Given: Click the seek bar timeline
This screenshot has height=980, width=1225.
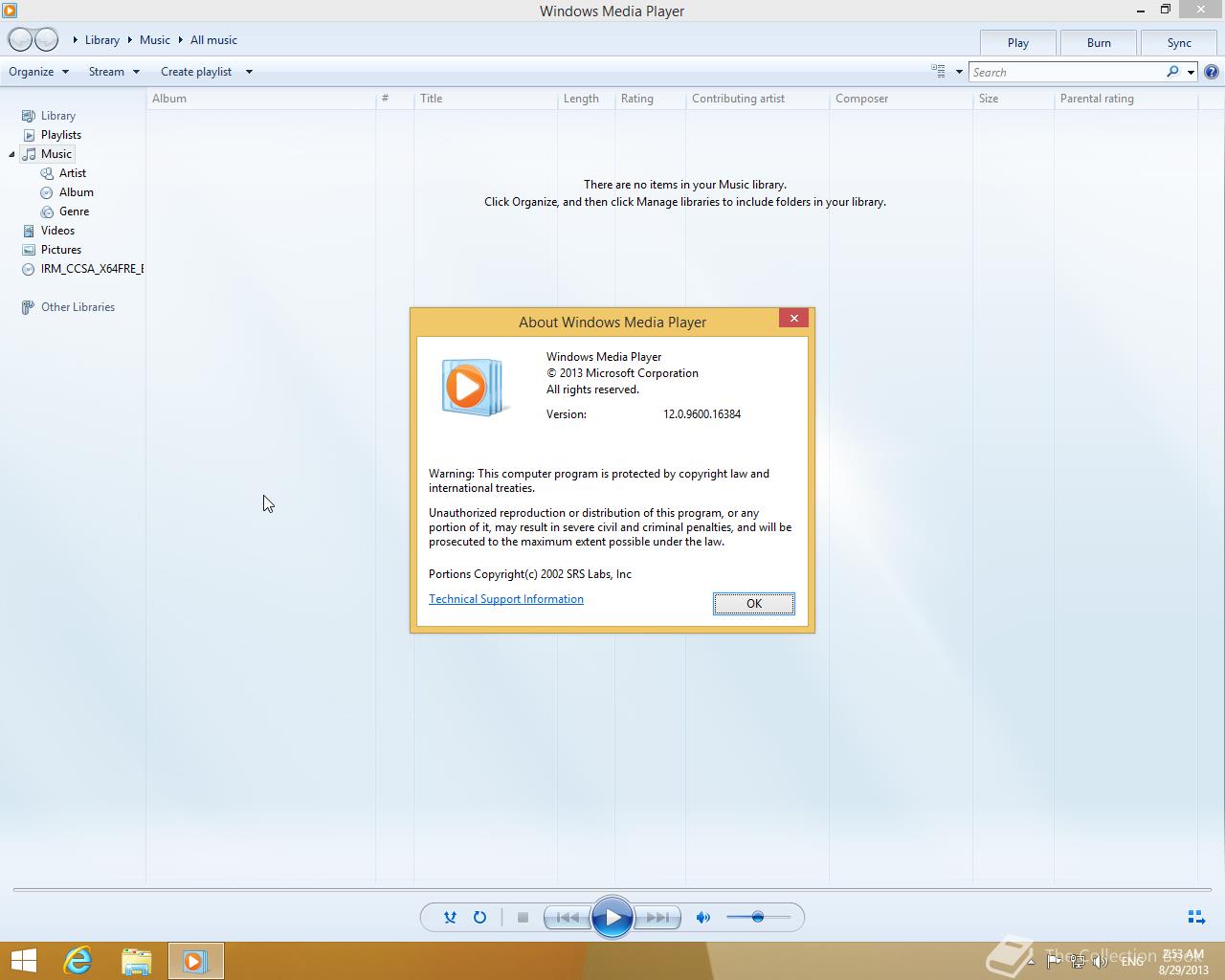Looking at the screenshot, I should click(612, 890).
